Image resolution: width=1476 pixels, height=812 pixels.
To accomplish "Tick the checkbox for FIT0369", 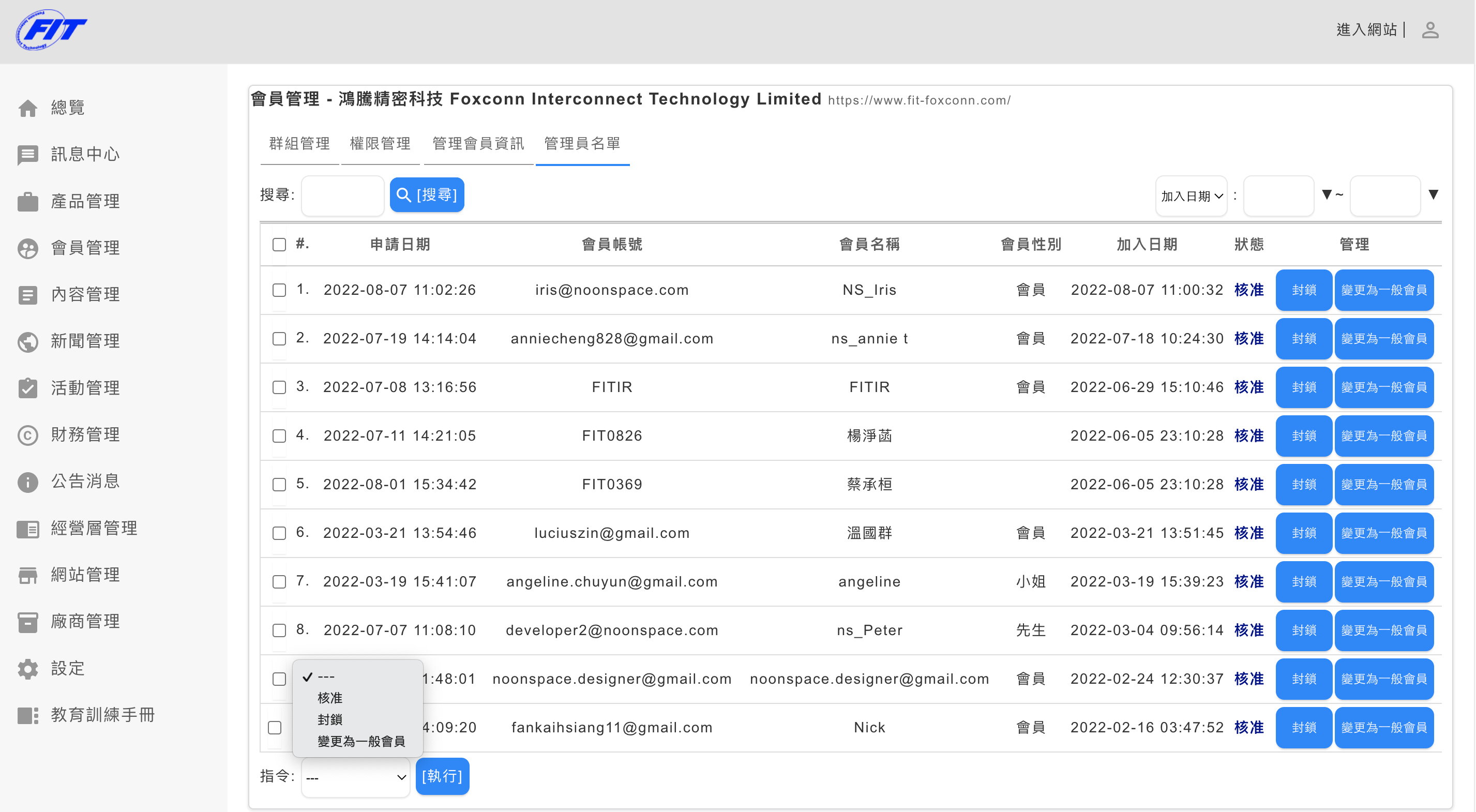I will pos(279,485).
